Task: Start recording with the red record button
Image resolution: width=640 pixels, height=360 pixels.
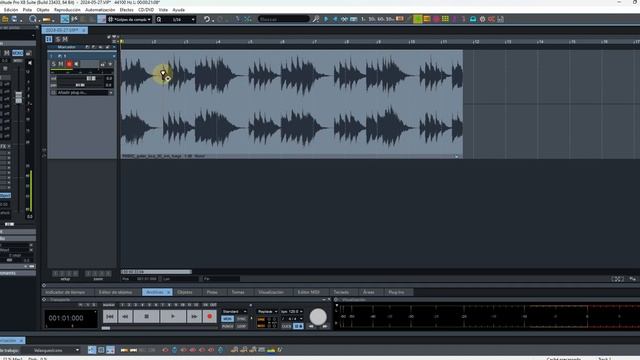Action: point(210,316)
